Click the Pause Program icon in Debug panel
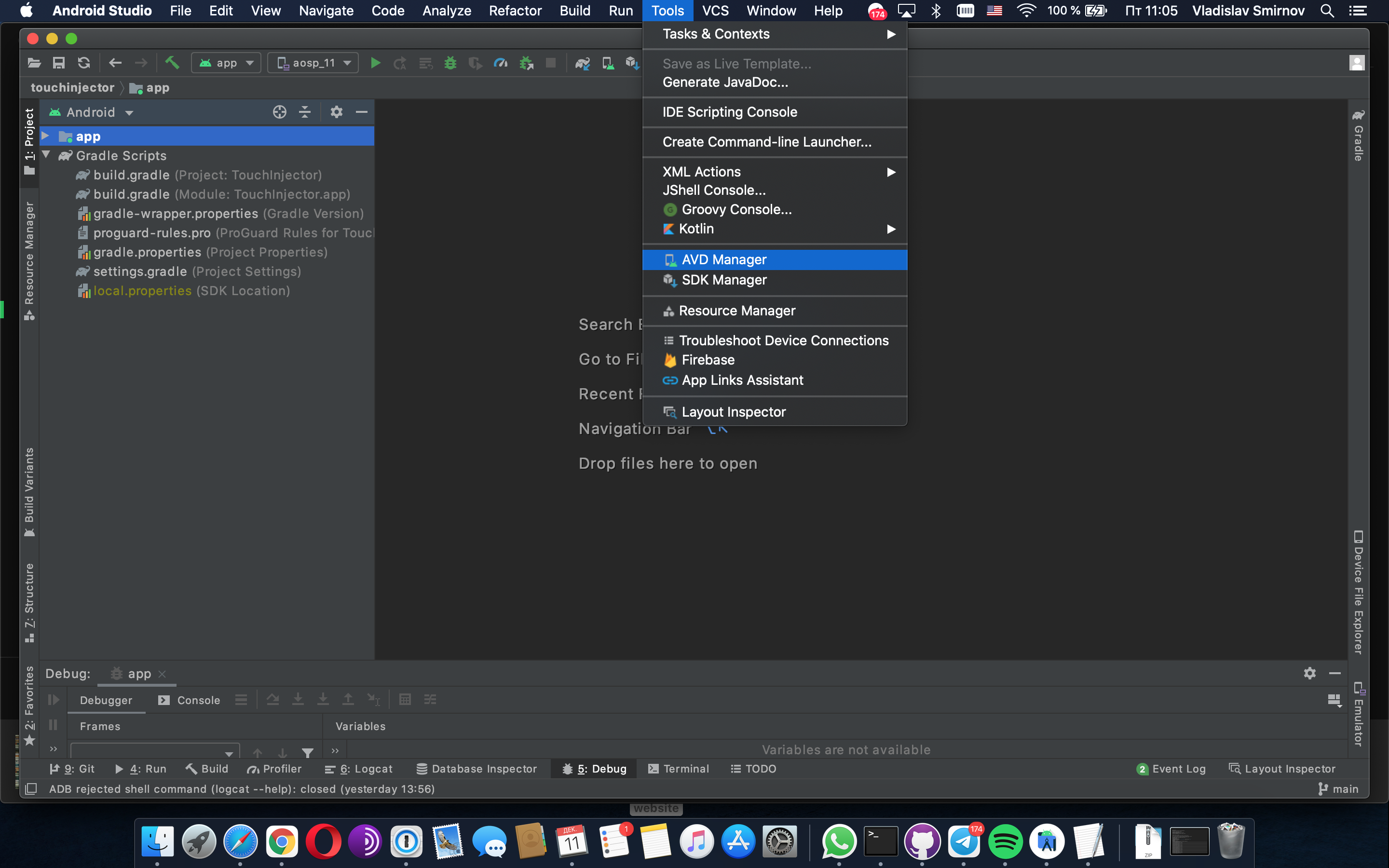1389x868 pixels. tap(54, 725)
